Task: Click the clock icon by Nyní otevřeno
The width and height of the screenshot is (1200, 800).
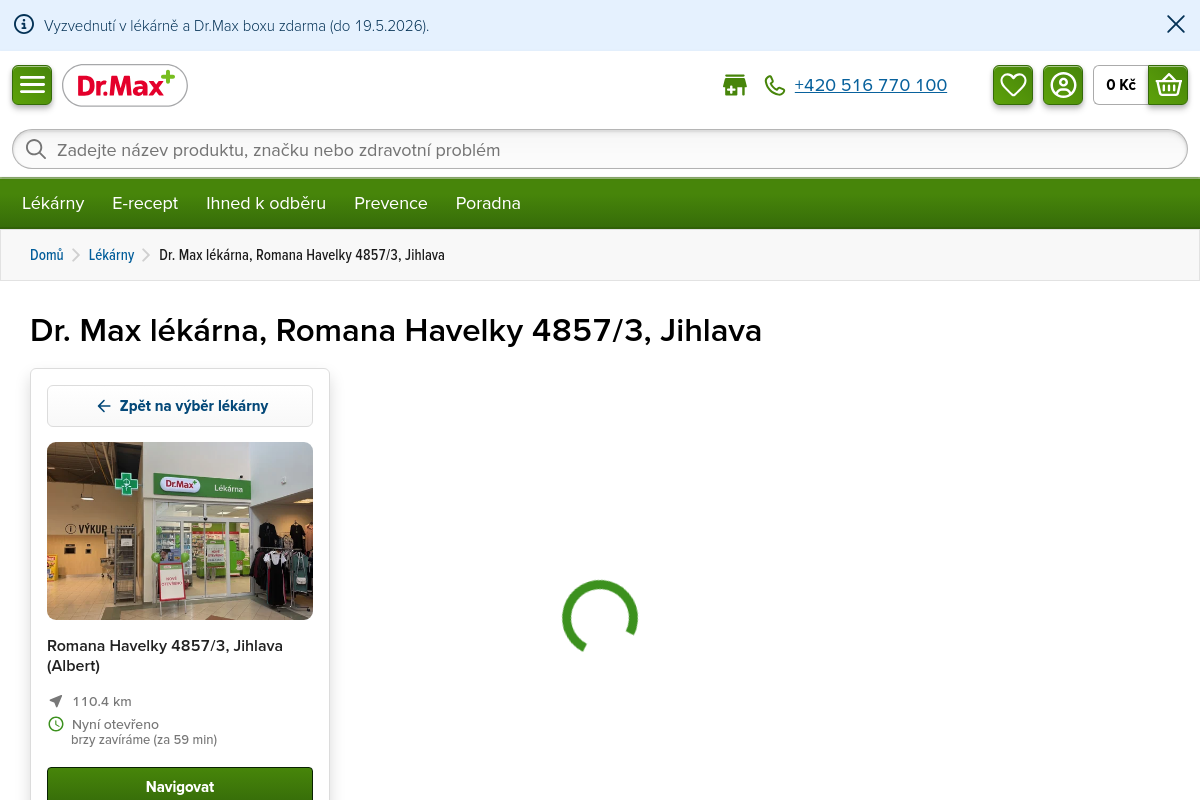Action: 56,724
